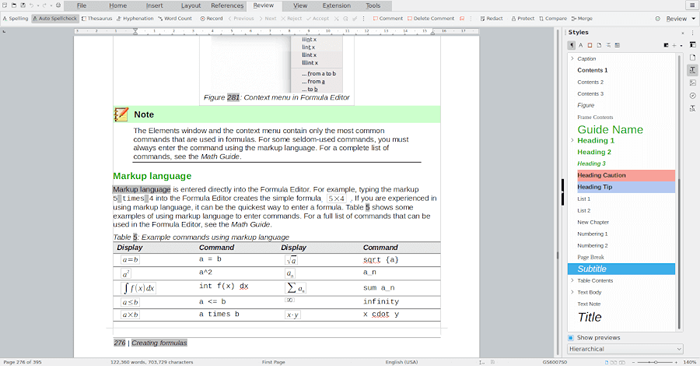This screenshot has width=700, height=366.
Task: Select Paragraph Styles icon in Styles panel
Action: pyautogui.click(x=571, y=45)
